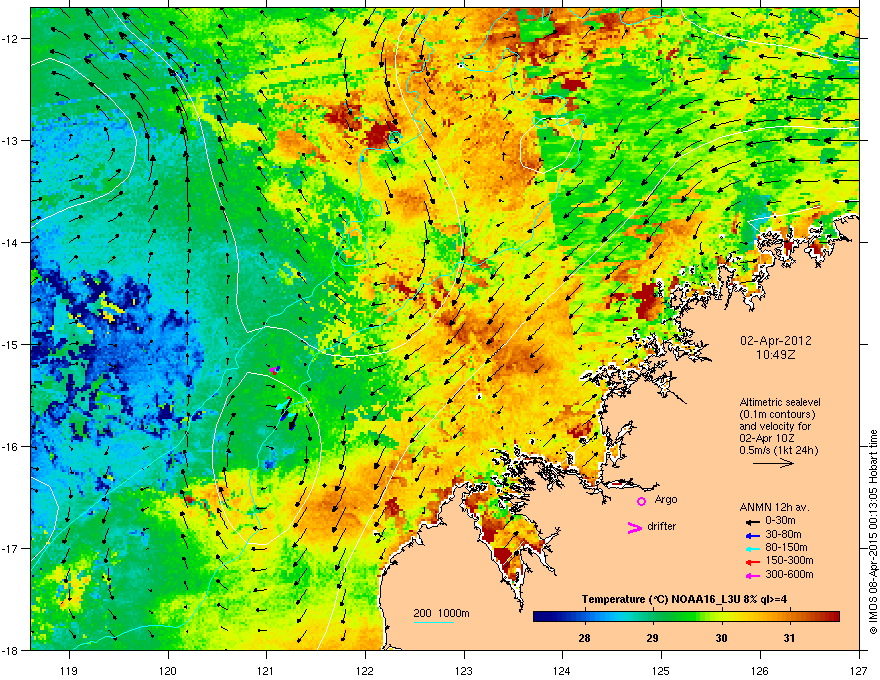
Task: Click the longitude axis label 125
Action: pyautogui.click(x=661, y=670)
